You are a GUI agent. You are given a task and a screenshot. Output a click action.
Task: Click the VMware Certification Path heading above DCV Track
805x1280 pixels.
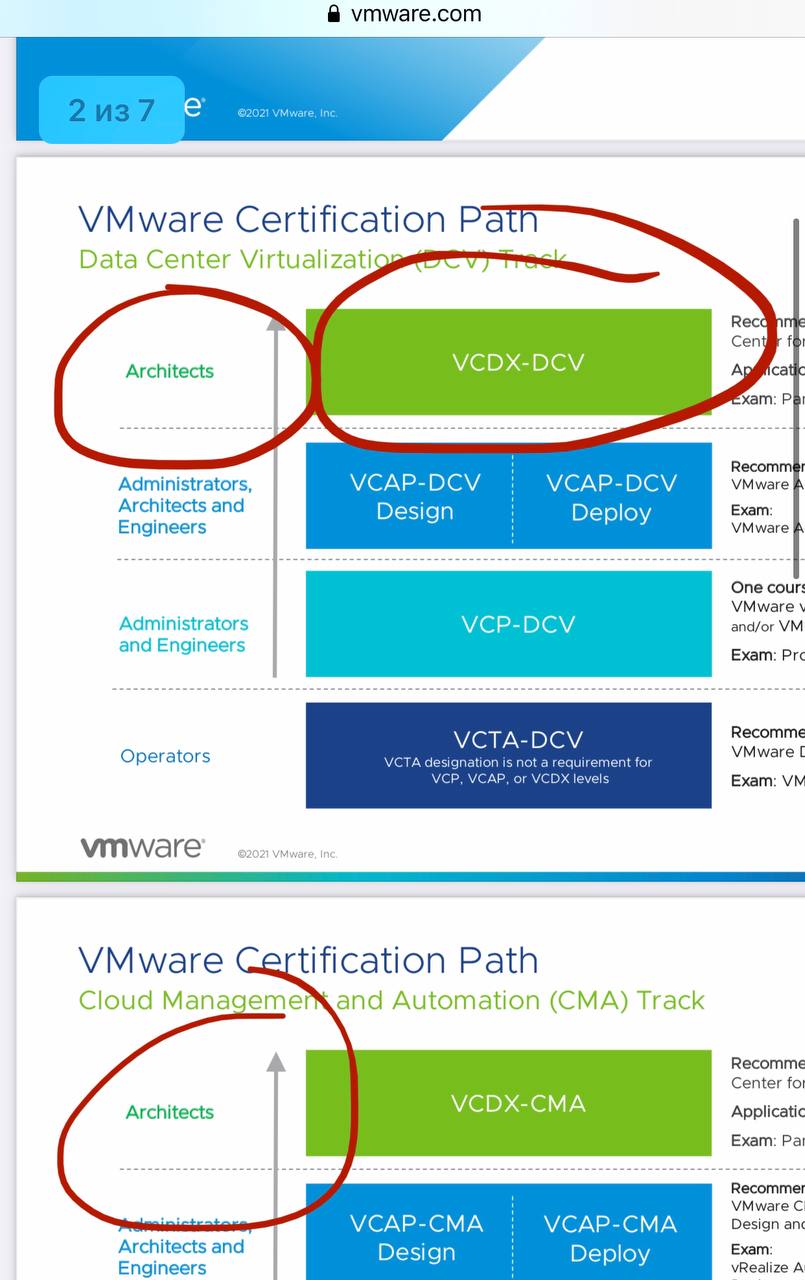[308, 219]
